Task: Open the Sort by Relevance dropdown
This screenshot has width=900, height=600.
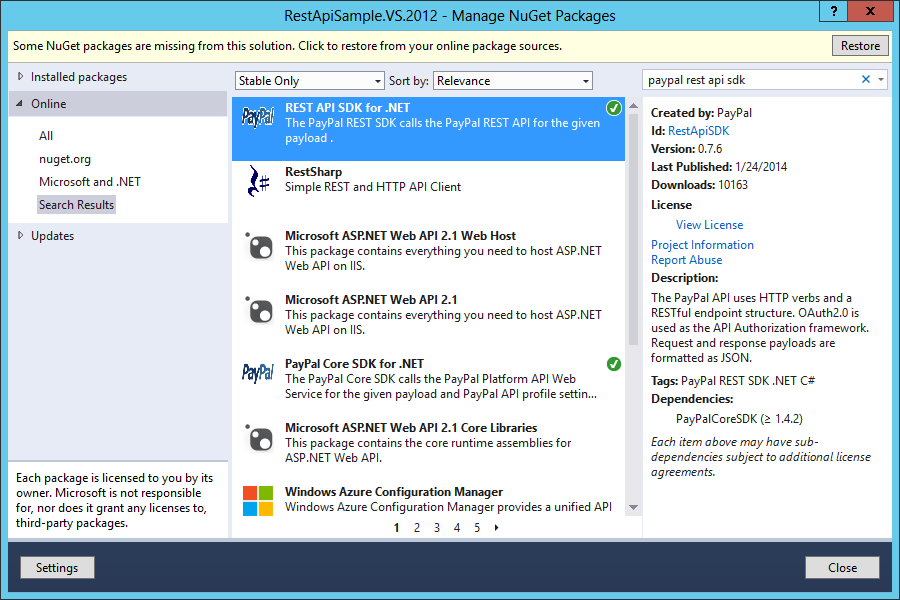Action: point(513,81)
